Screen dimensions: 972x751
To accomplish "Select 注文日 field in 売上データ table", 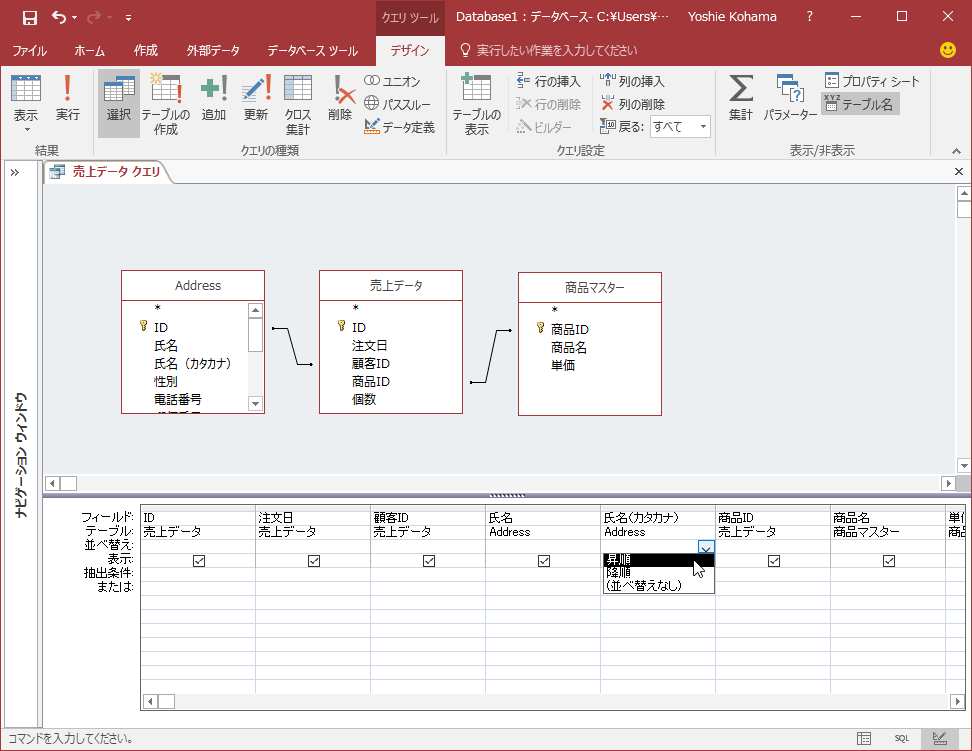I will [x=370, y=345].
